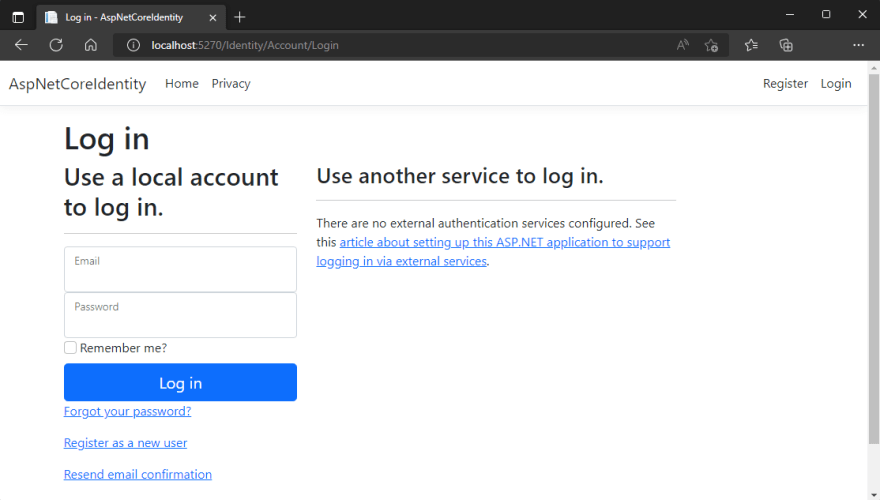Open the Collections icon
The image size is (880, 500).
click(786, 45)
